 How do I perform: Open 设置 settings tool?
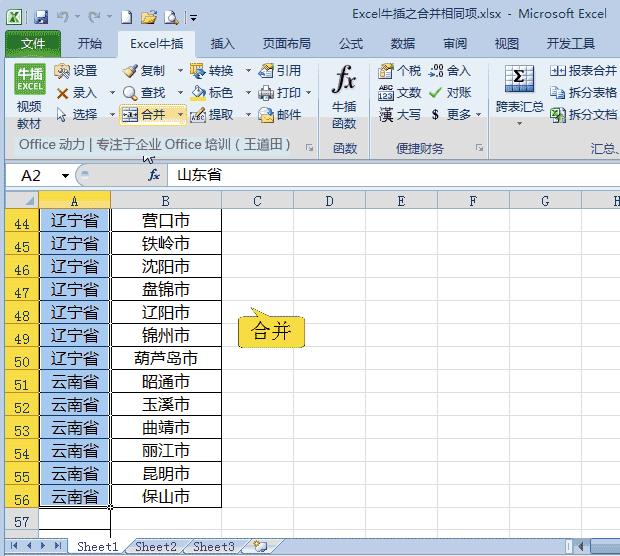click(x=76, y=71)
